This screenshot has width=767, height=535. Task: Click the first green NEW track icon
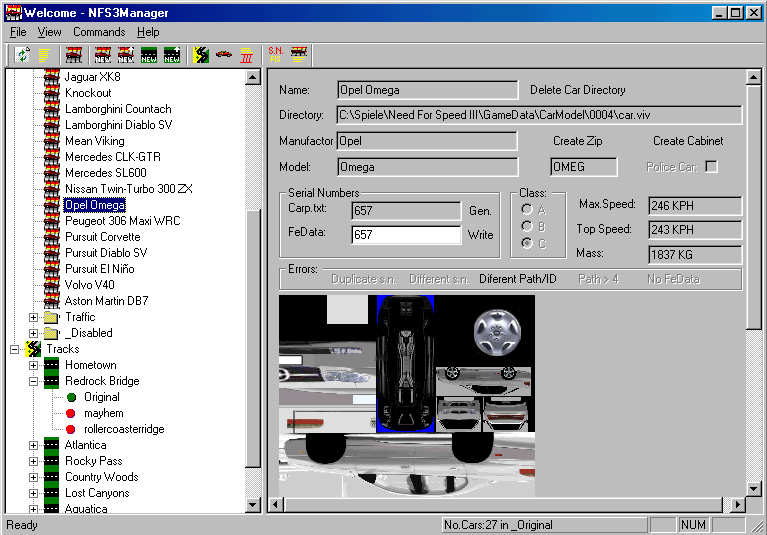coord(149,54)
